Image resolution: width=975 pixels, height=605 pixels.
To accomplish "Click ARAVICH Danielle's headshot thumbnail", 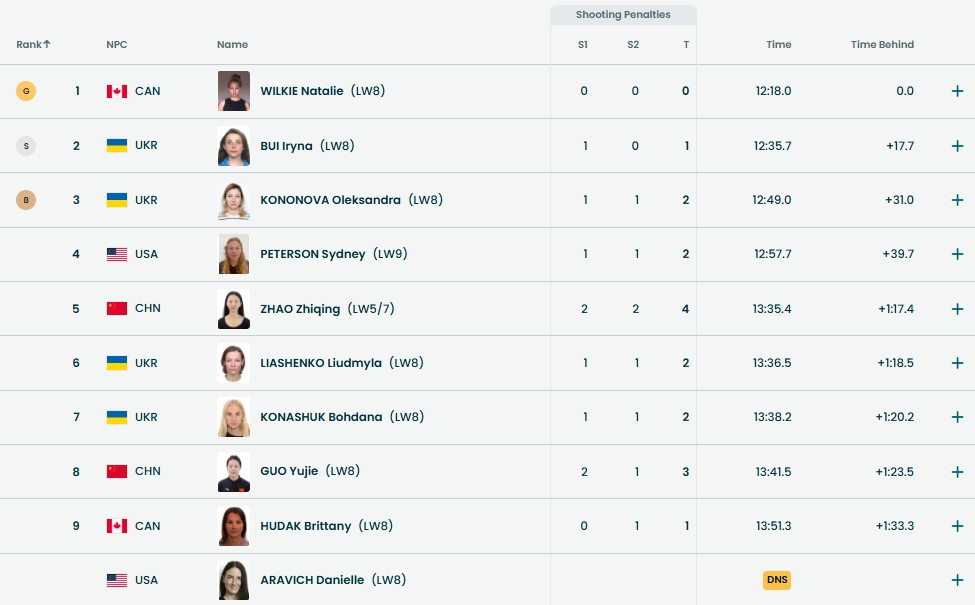I will tap(233, 580).
